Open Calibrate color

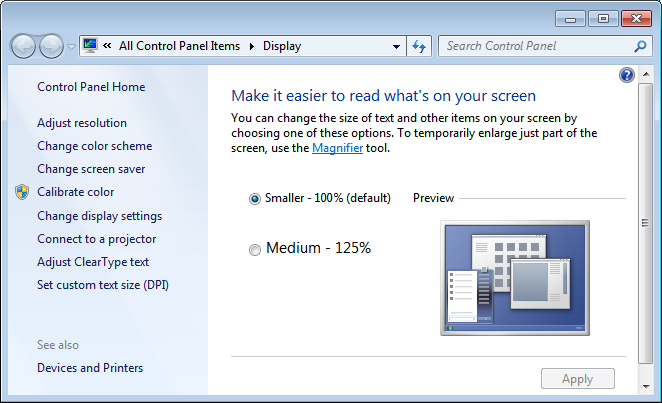point(76,192)
